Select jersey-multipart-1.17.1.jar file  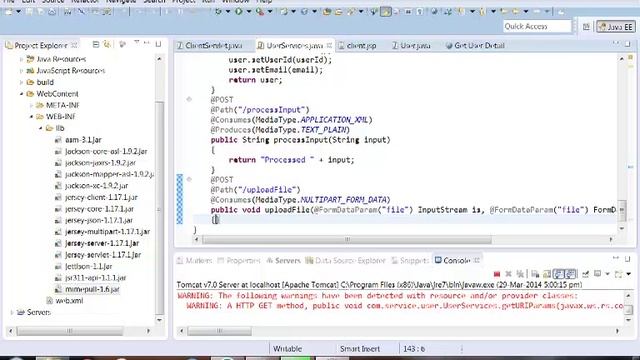click(107, 232)
